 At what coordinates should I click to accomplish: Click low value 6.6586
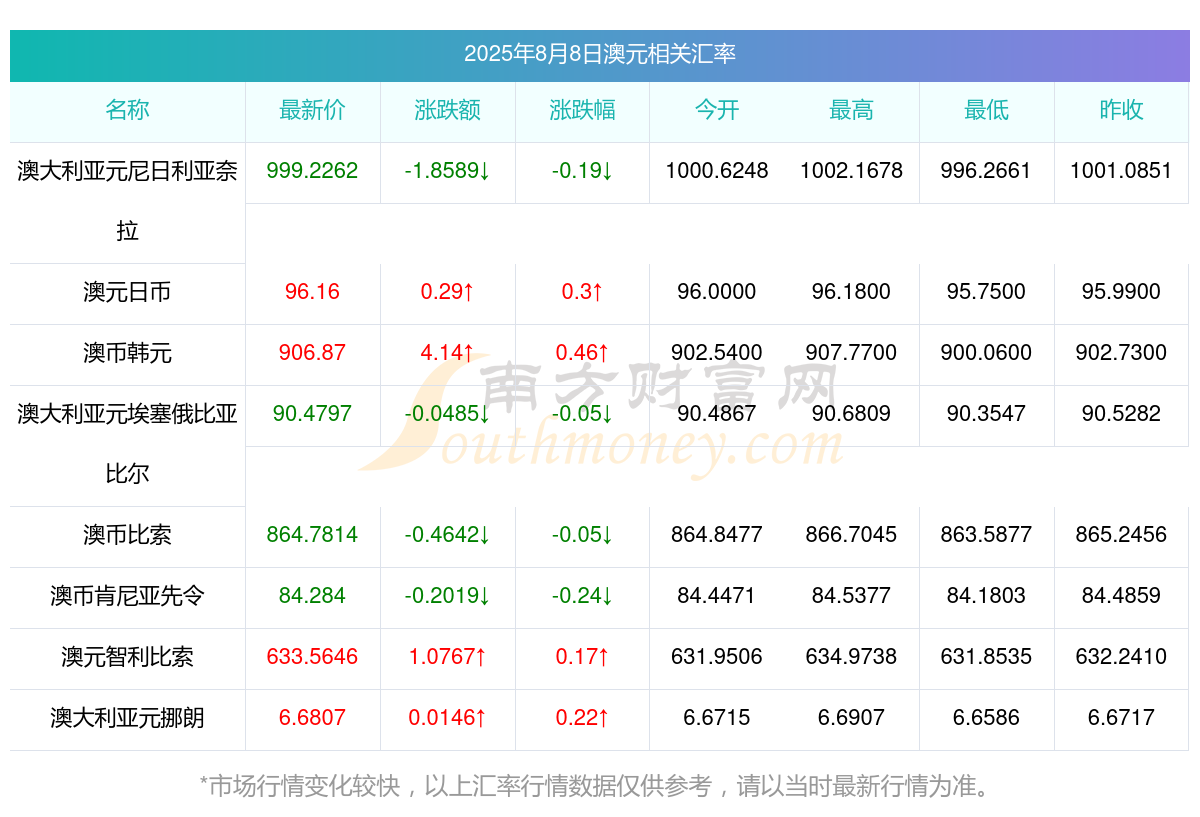(x=986, y=718)
